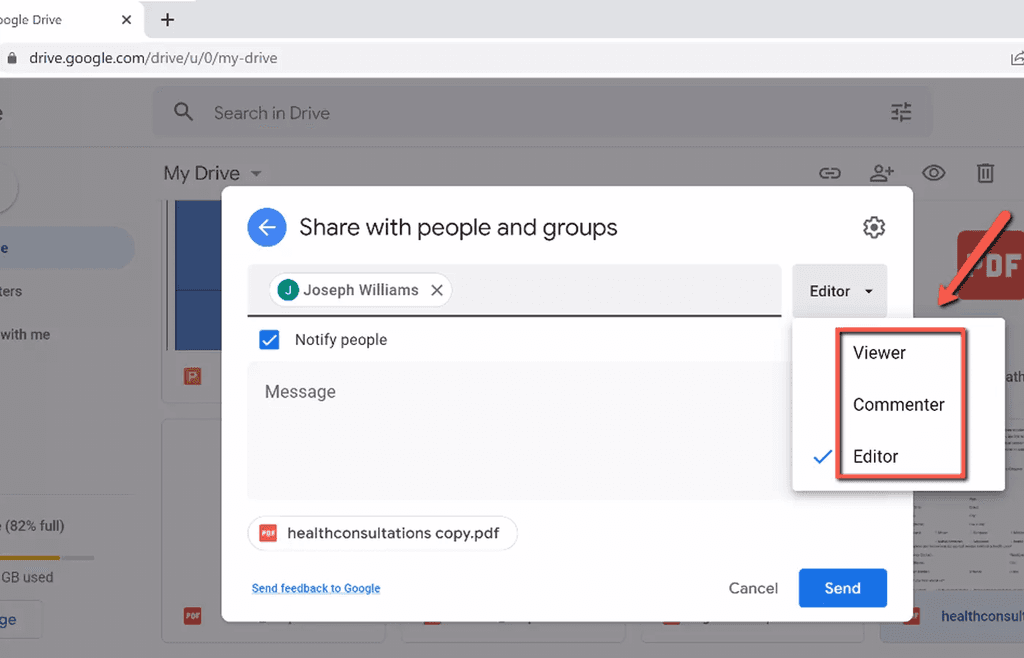Image resolution: width=1024 pixels, height=658 pixels.
Task: Click the back arrow in the share dialog
Action: [x=266, y=227]
